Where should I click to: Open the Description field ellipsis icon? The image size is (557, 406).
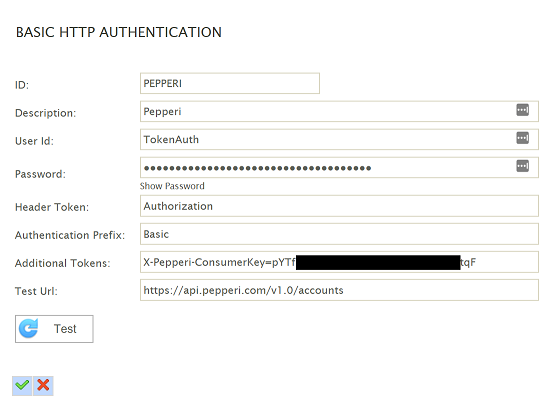(x=522, y=110)
